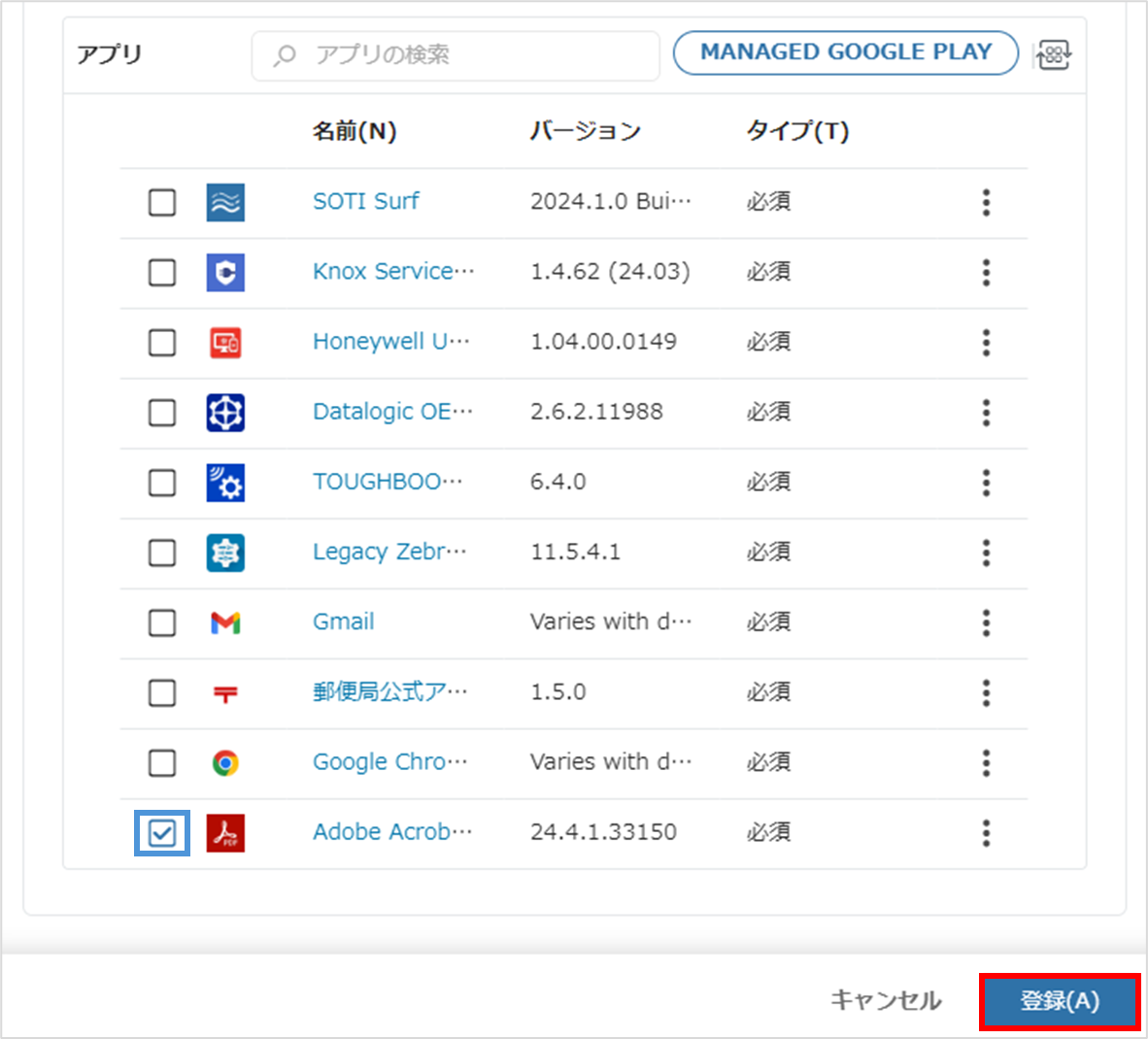
Task: Open the Google Chro app link
Action: point(389,762)
